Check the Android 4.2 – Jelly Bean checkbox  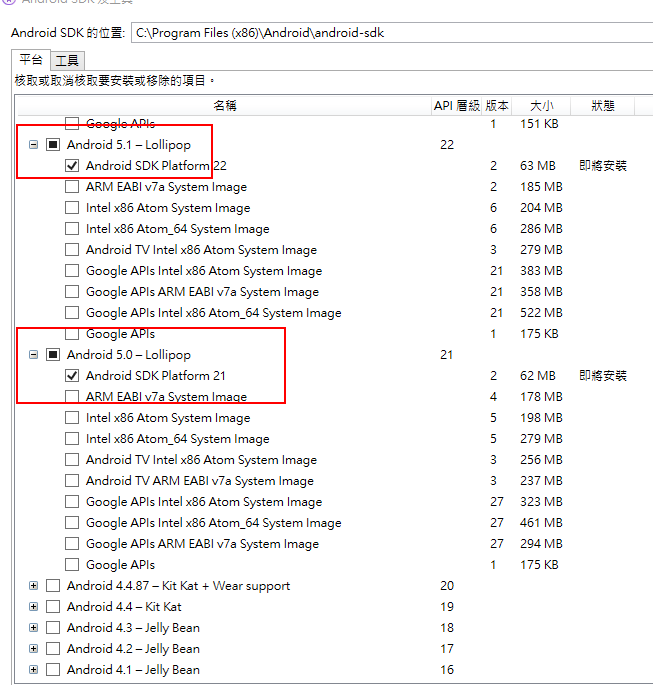[x=53, y=648]
